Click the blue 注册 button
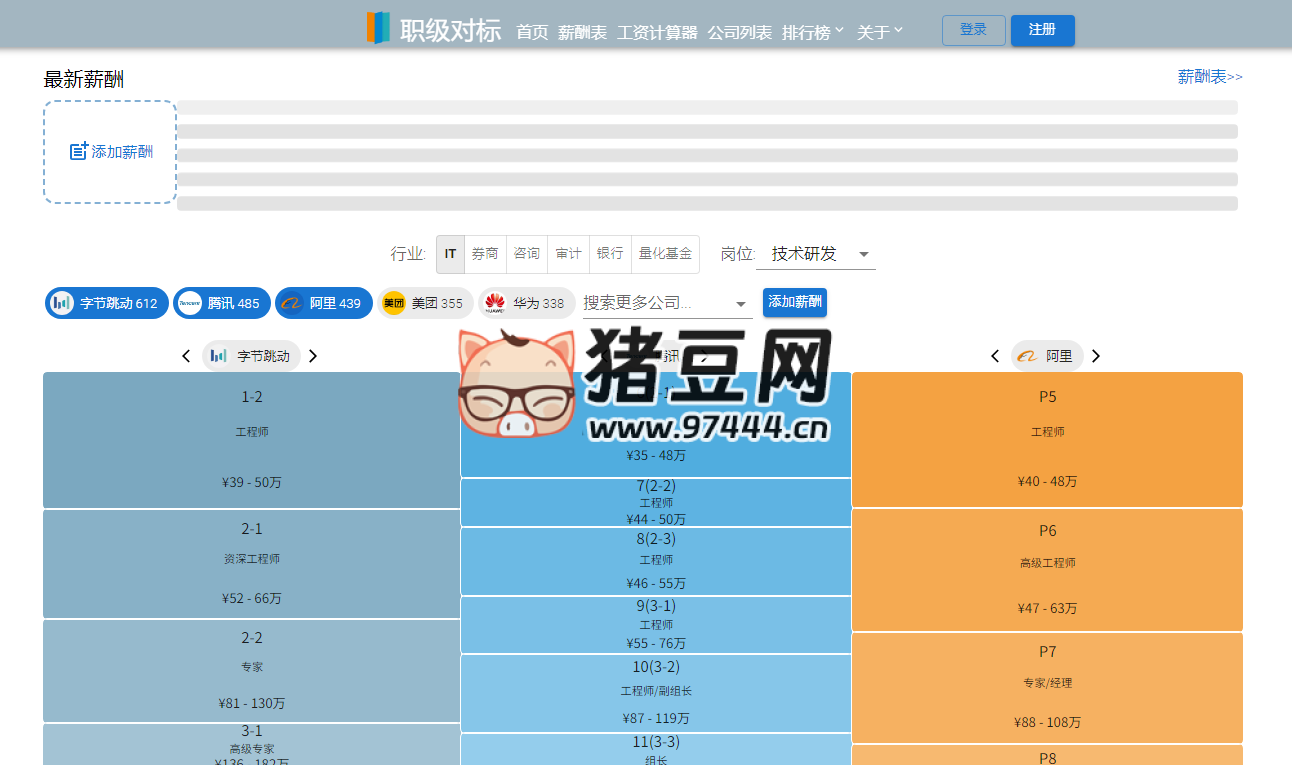This screenshot has height=765, width=1292. coord(1042,30)
